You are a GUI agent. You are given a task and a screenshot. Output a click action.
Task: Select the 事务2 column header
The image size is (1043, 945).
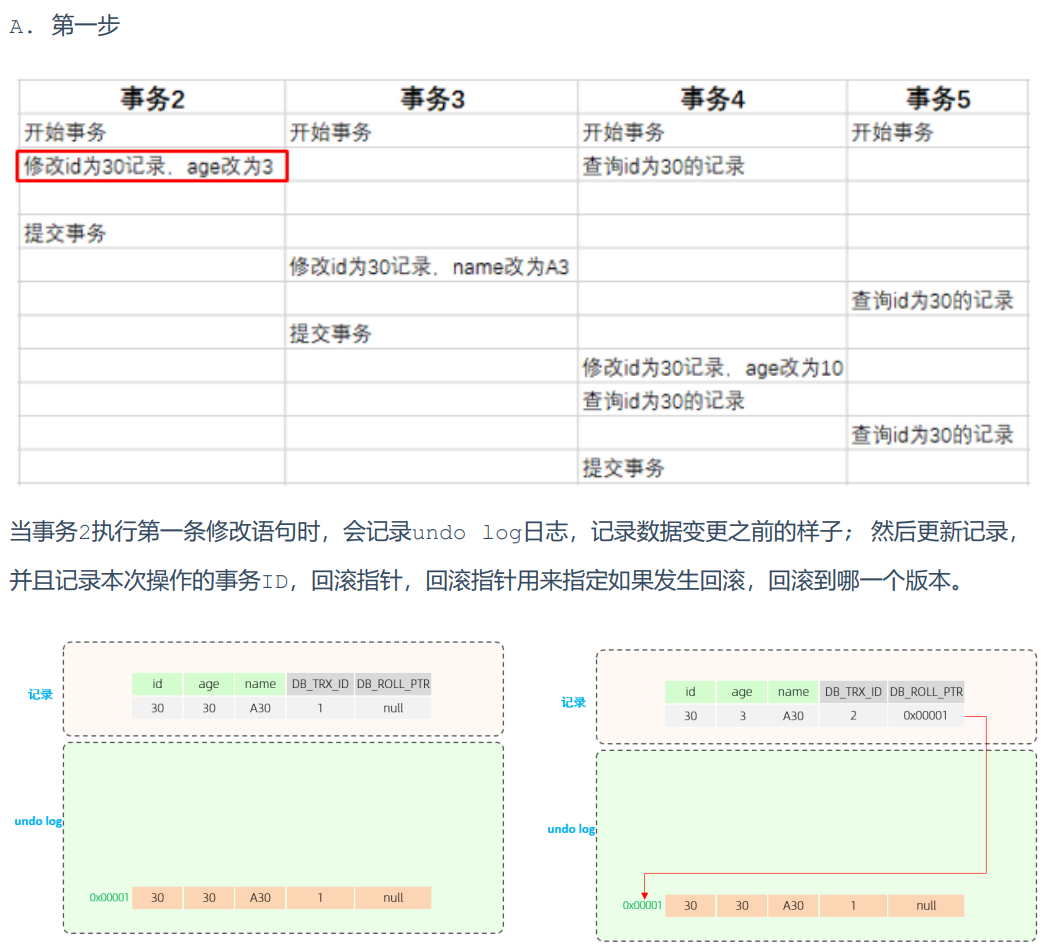pos(152,98)
